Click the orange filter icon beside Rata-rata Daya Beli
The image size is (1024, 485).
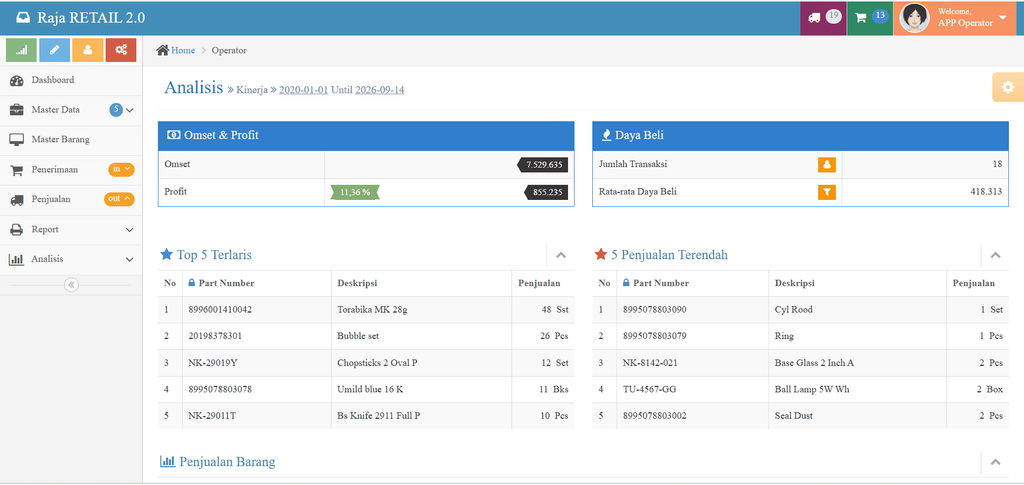[827, 192]
